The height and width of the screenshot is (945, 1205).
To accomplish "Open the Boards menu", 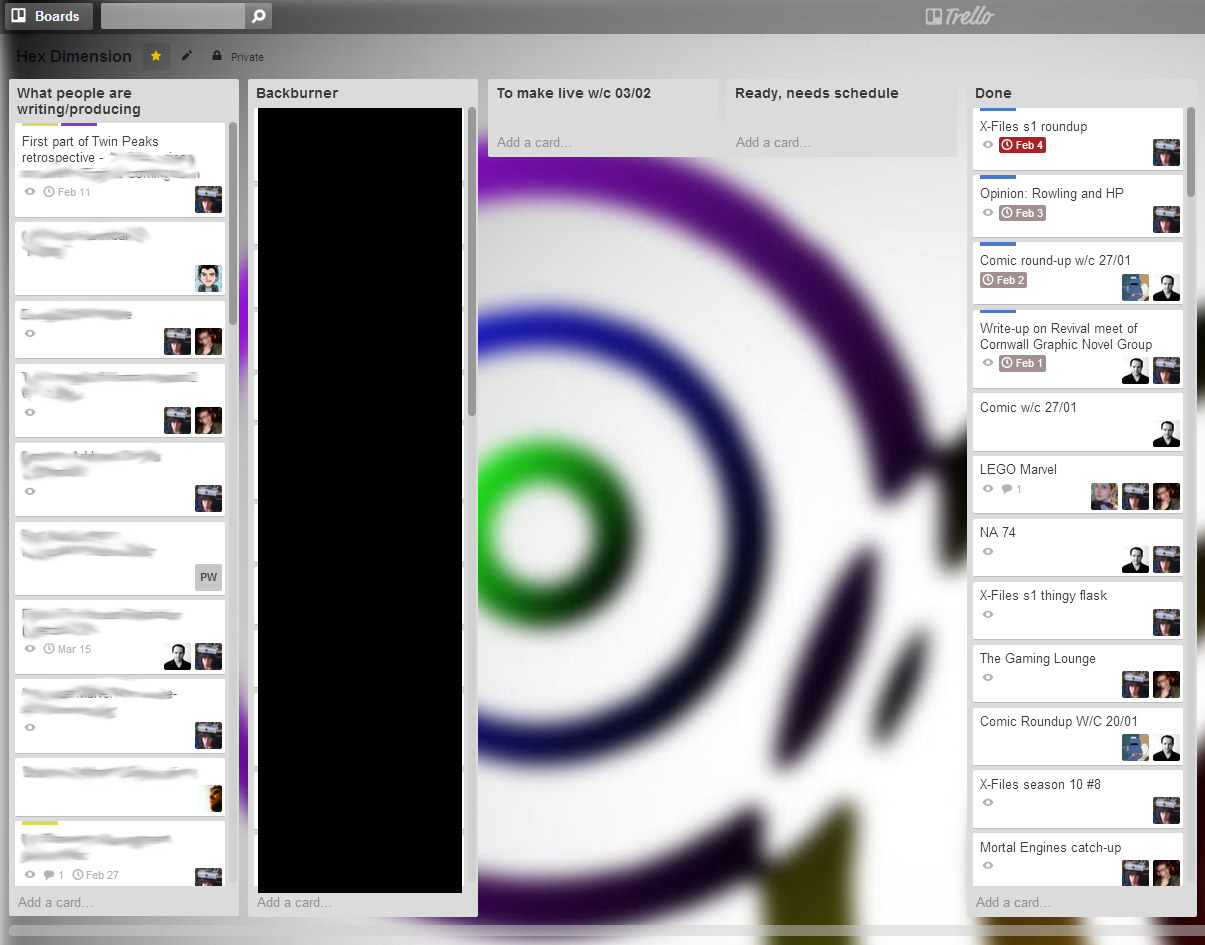I will pos(46,16).
